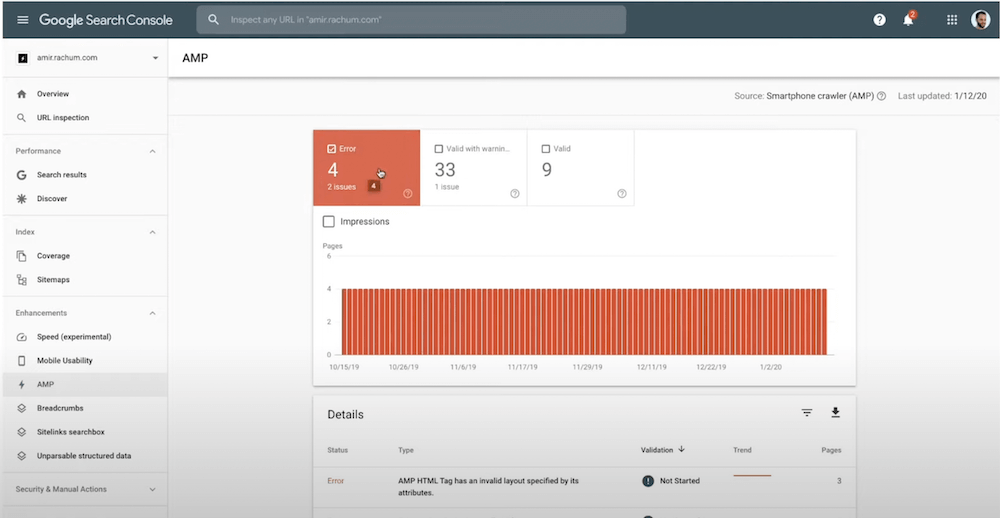Enable the Impressions checkbox
The height and width of the screenshot is (518, 1000).
328,222
